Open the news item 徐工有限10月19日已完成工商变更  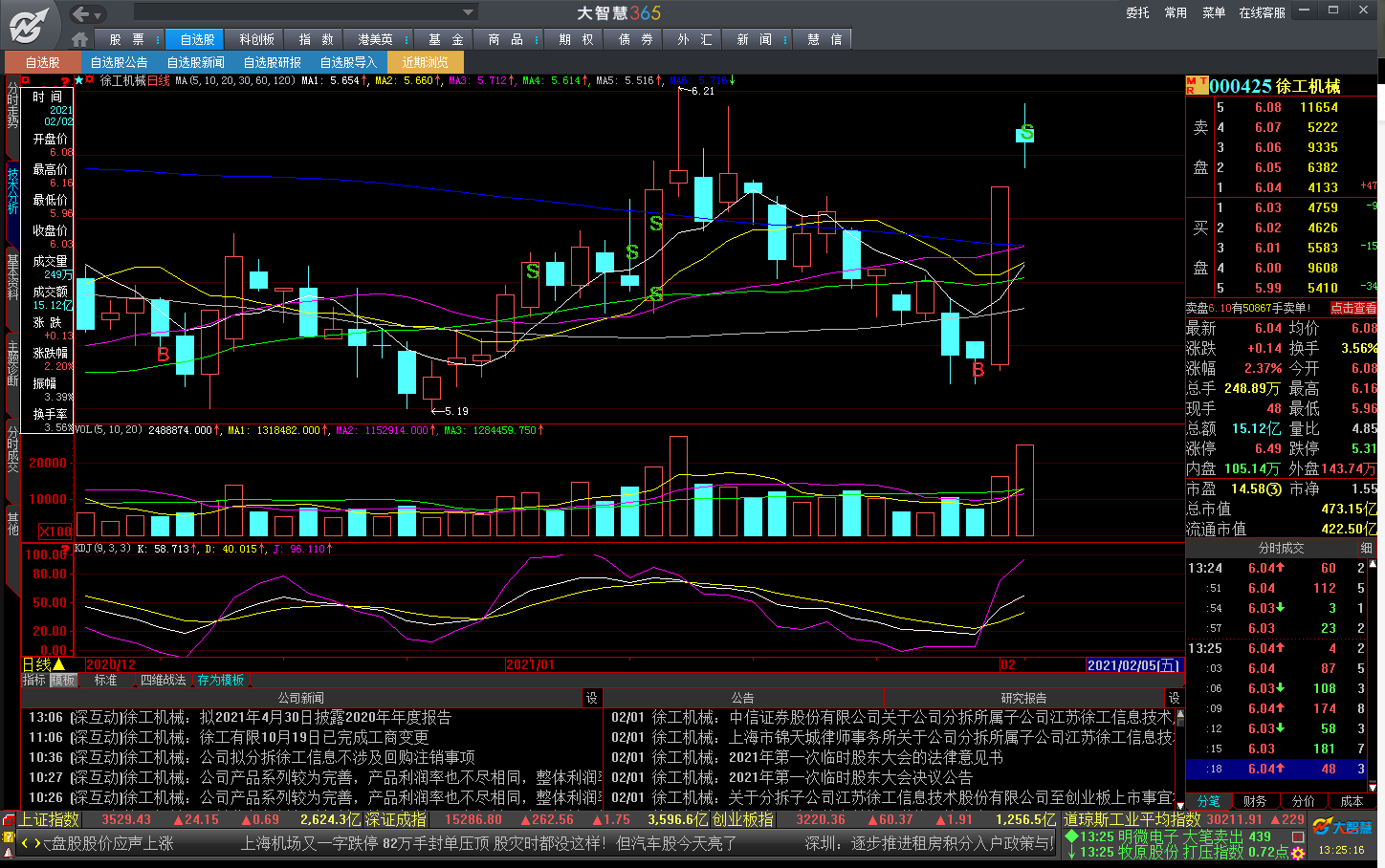point(314,737)
